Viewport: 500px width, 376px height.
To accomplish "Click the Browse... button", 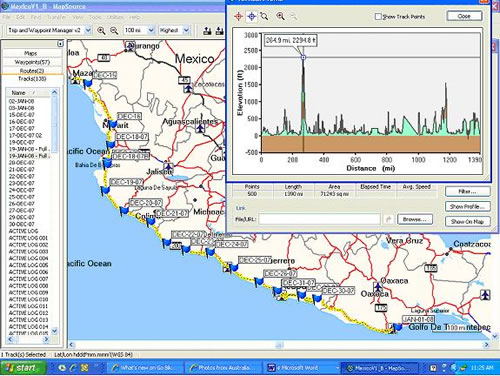I will pyautogui.click(x=415, y=219).
